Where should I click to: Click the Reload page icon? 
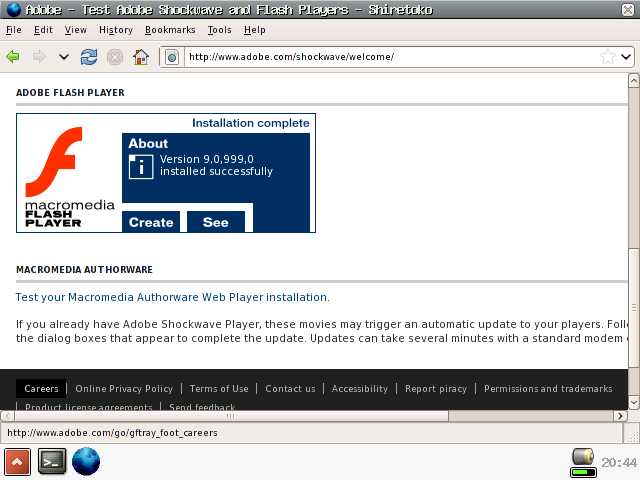(x=89, y=57)
